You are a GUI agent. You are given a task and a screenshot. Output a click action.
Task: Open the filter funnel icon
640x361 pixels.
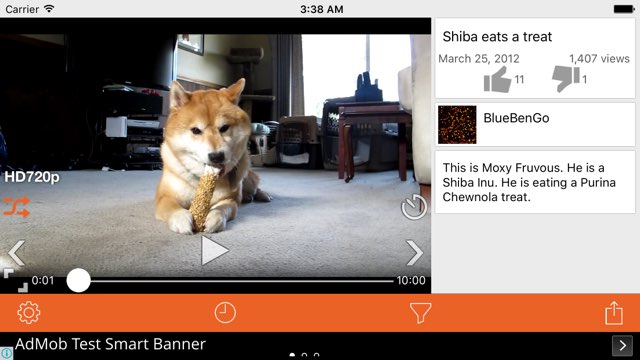point(420,313)
